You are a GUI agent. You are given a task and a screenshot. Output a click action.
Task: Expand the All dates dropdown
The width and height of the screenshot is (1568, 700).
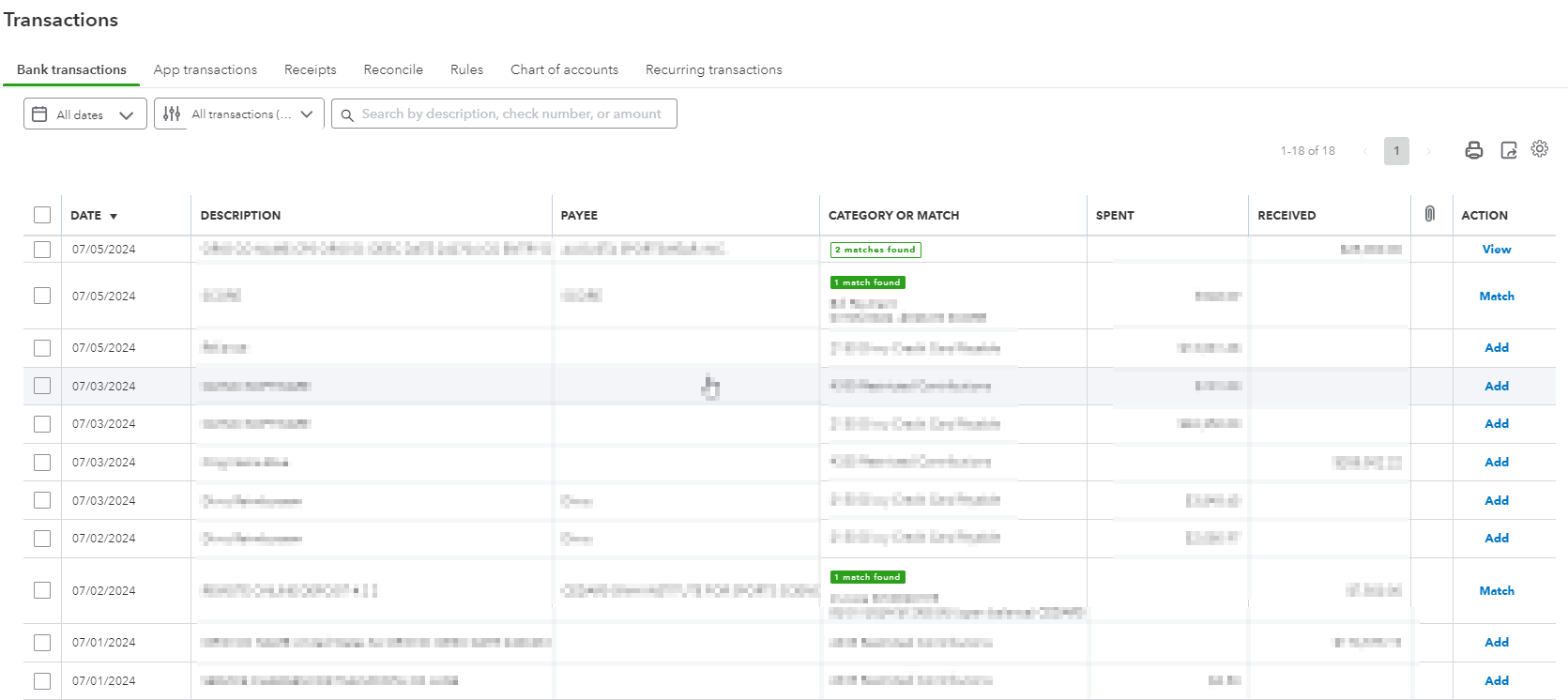pyautogui.click(x=126, y=114)
